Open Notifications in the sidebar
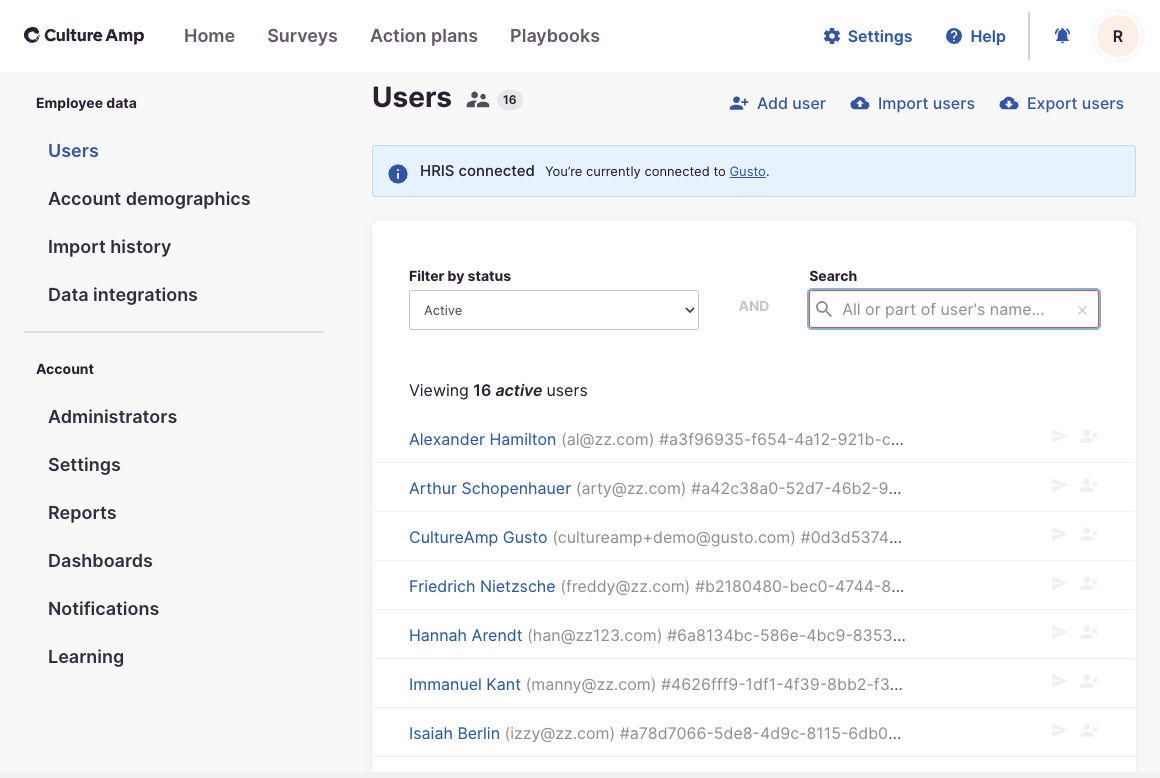This screenshot has height=778, width=1160. (x=104, y=609)
